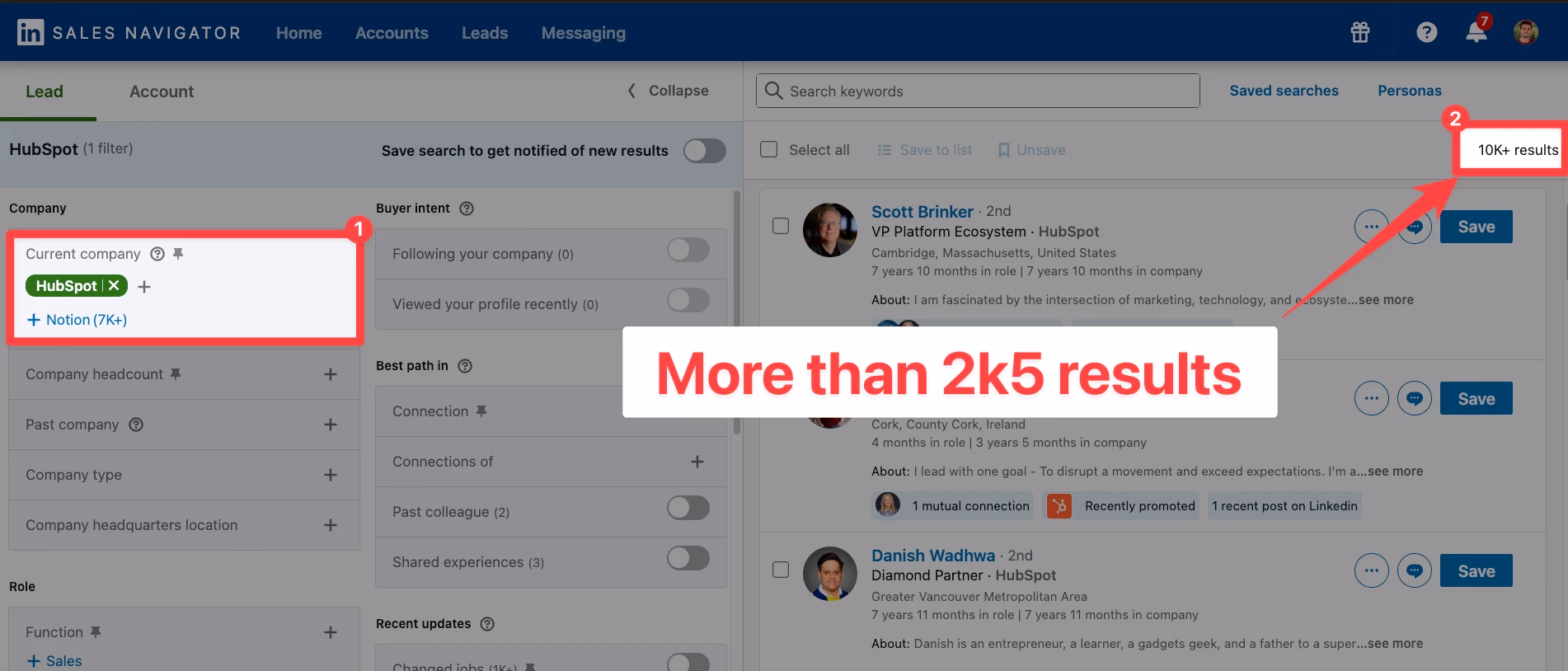Toggle the save search notification switch

coord(705,151)
